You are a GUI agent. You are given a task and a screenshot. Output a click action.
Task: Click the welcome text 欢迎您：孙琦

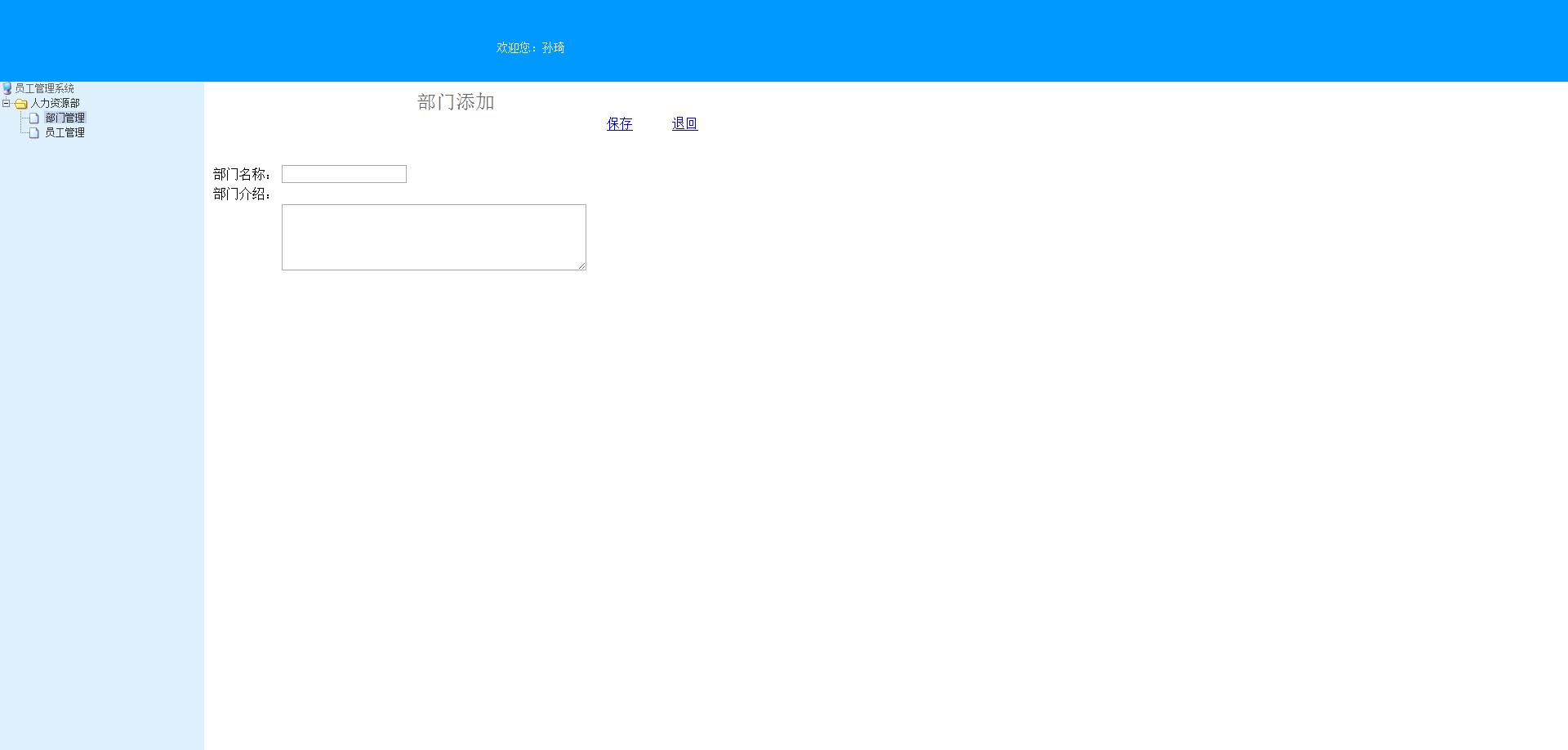pos(531,48)
